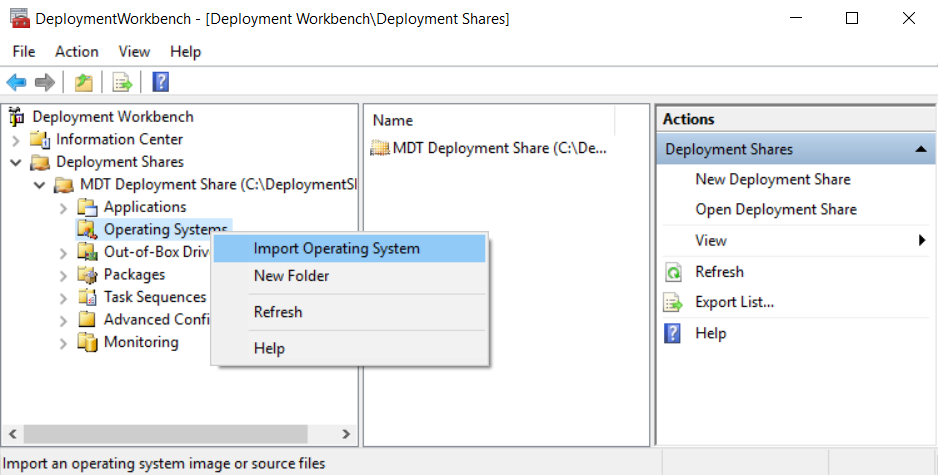Expand the Applications node
Screen dimensions: 938x475
tap(63, 208)
